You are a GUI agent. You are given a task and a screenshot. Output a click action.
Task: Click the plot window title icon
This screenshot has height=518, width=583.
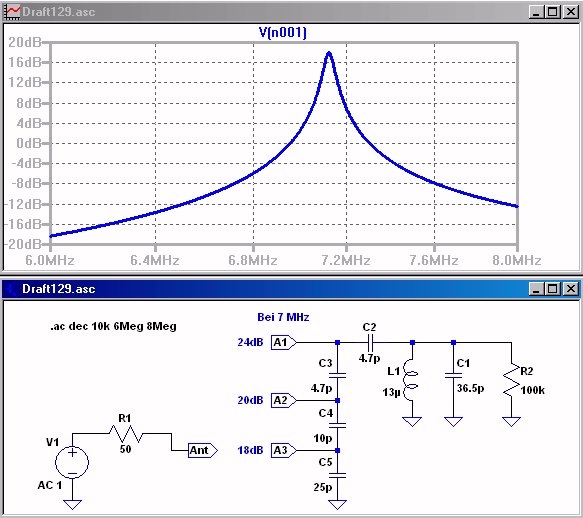(x=12, y=12)
